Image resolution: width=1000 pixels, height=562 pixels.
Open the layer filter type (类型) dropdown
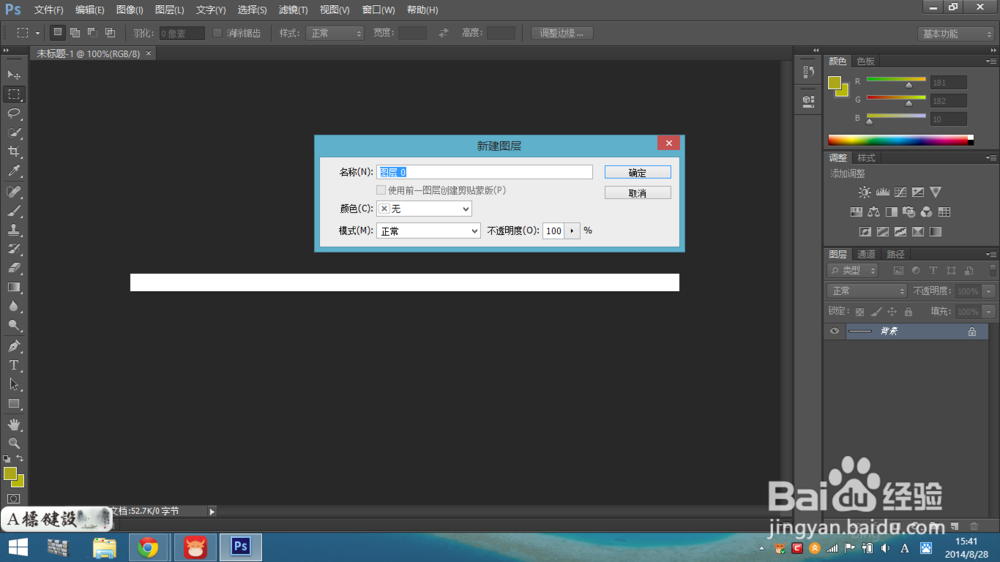(x=853, y=271)
